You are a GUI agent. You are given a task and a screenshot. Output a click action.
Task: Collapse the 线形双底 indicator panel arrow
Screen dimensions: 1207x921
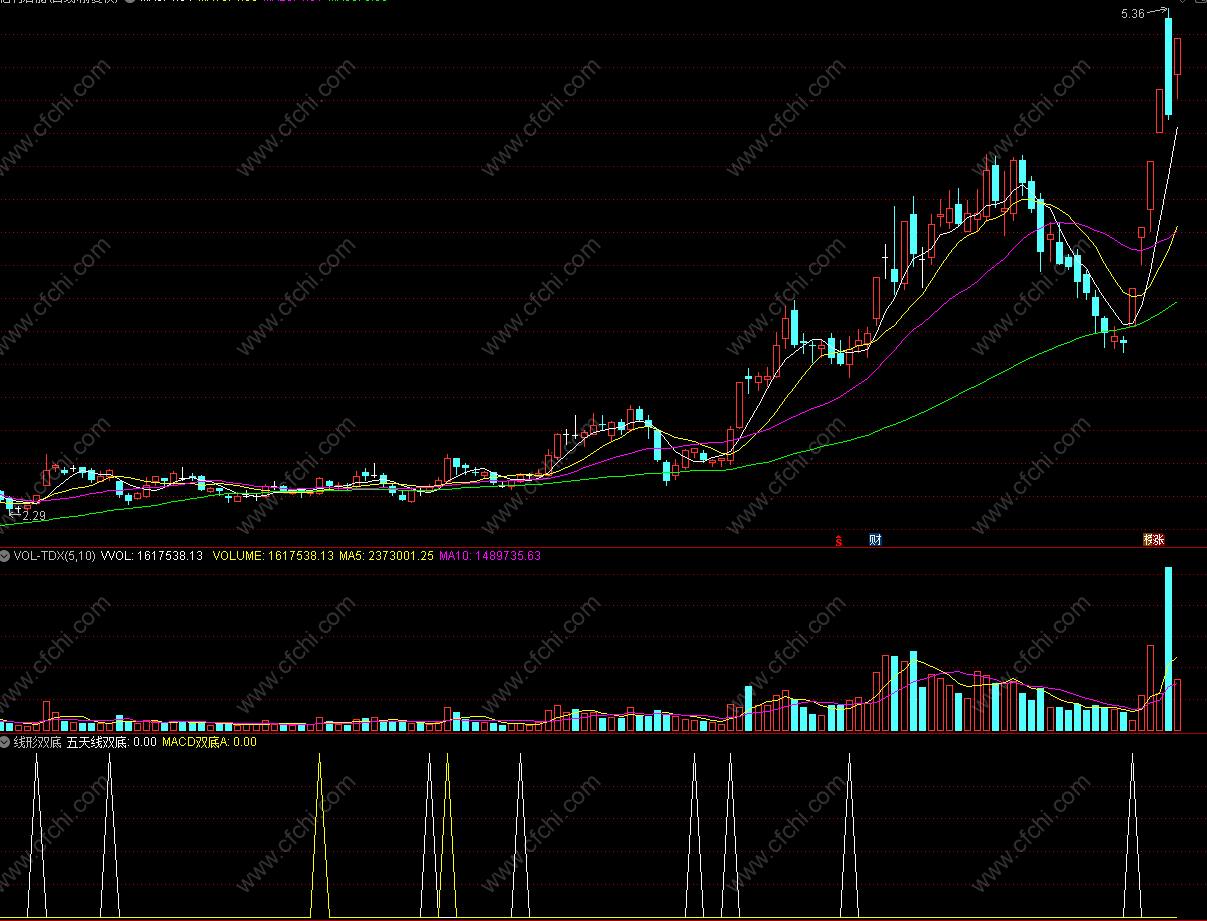pos(5,742)
